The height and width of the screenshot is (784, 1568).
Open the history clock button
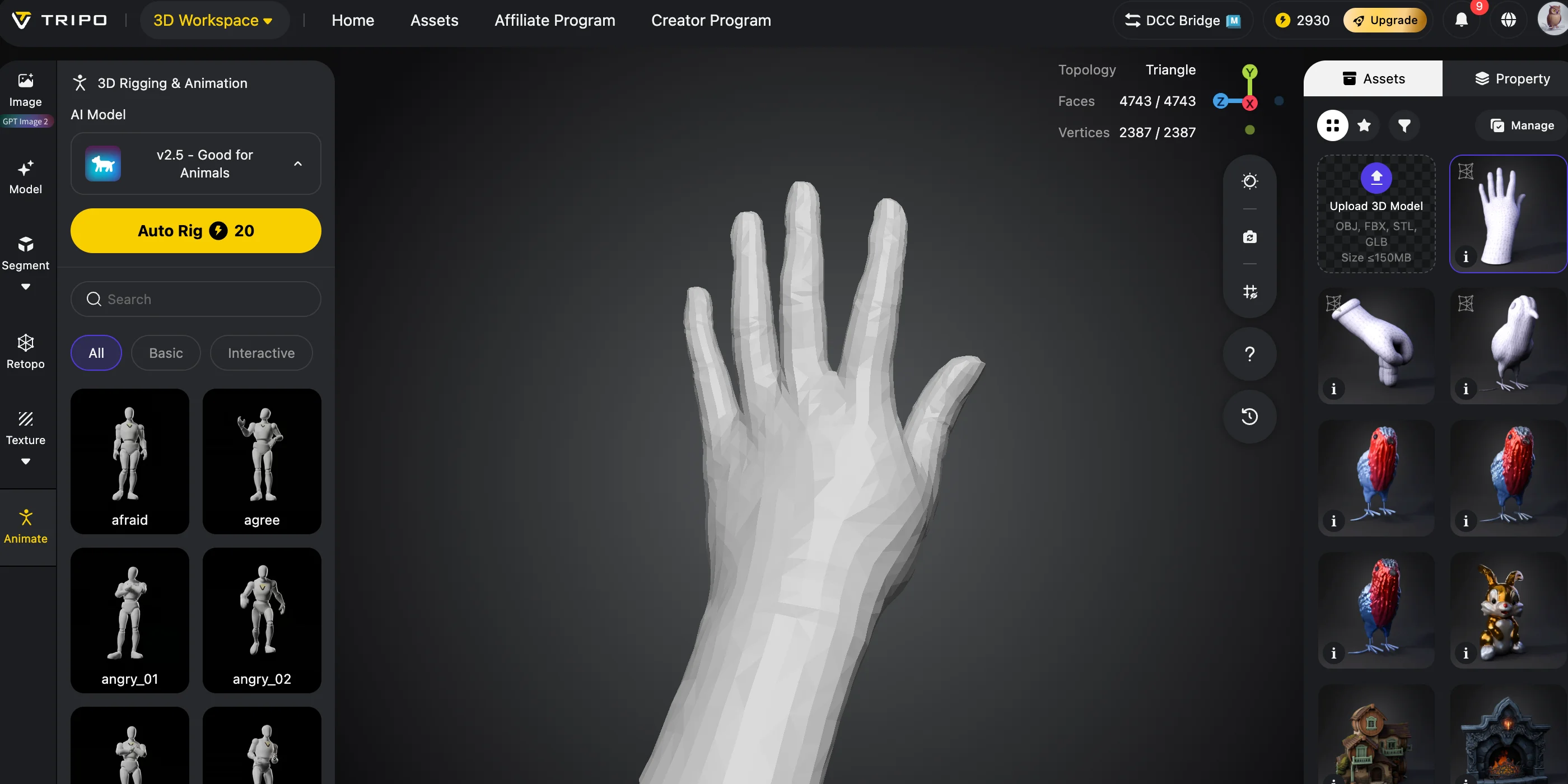point(1249,416)
